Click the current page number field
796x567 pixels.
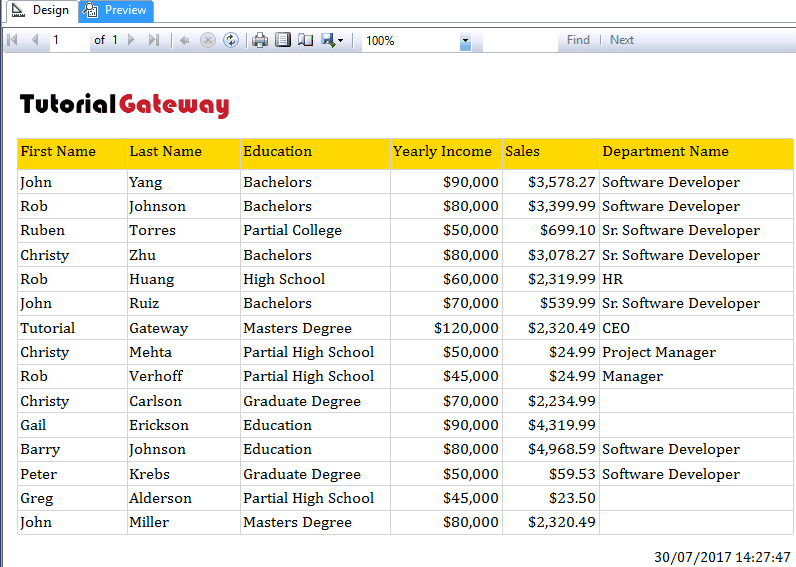(x=69, y=40)
